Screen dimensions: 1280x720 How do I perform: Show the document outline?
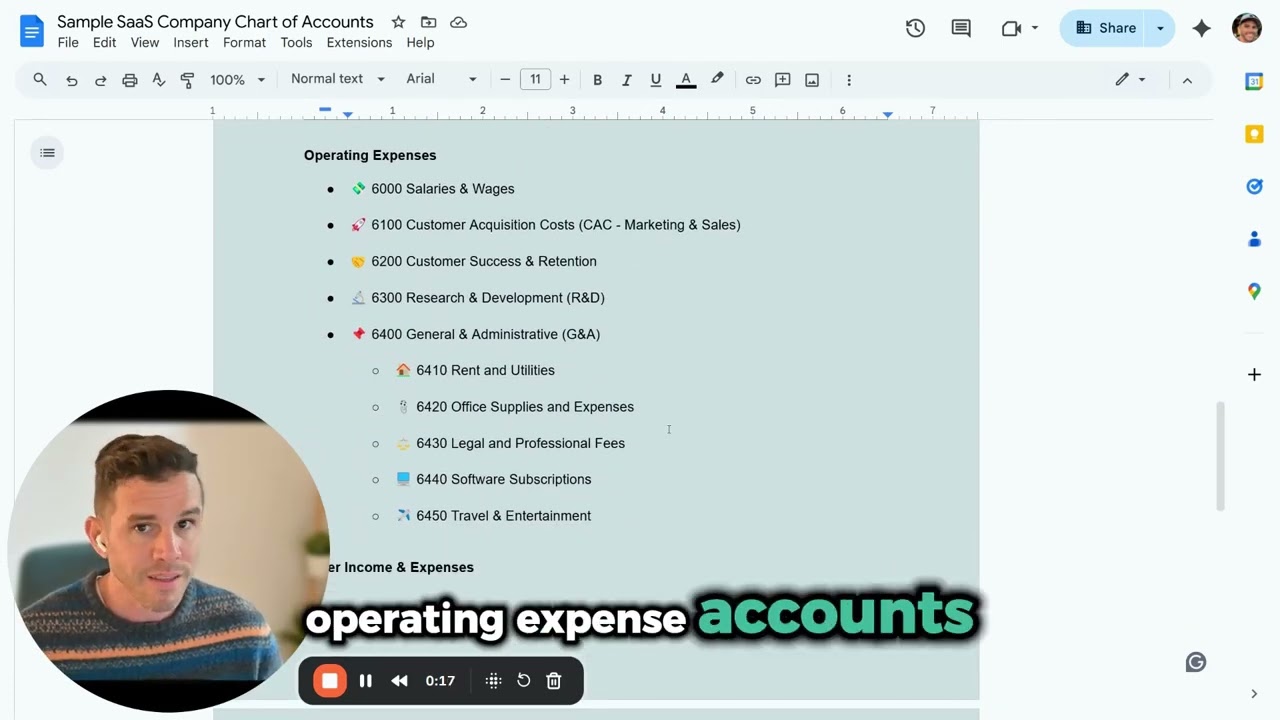point(47,153)
